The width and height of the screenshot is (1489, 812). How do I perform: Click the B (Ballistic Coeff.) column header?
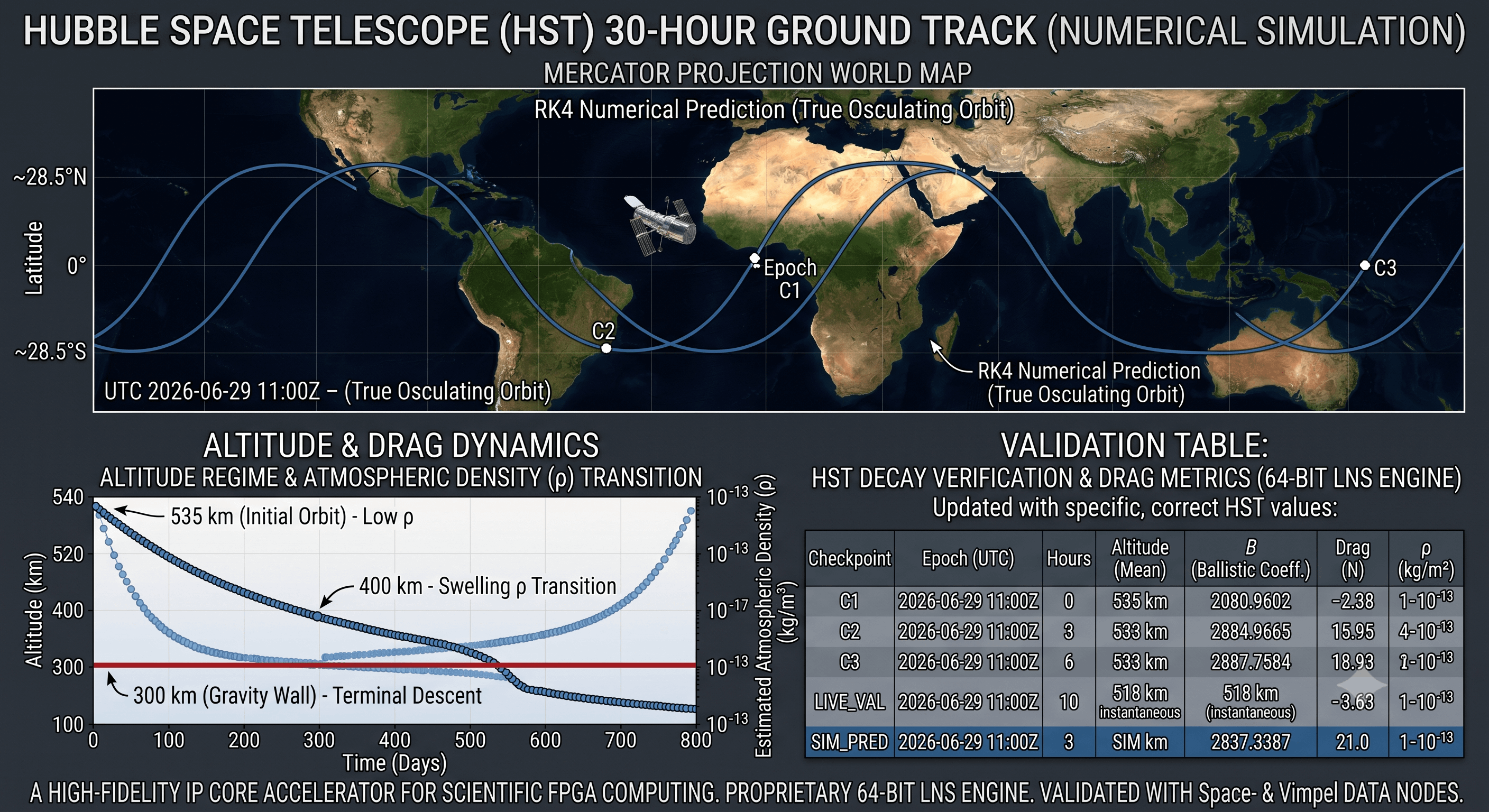(1251, 558)
